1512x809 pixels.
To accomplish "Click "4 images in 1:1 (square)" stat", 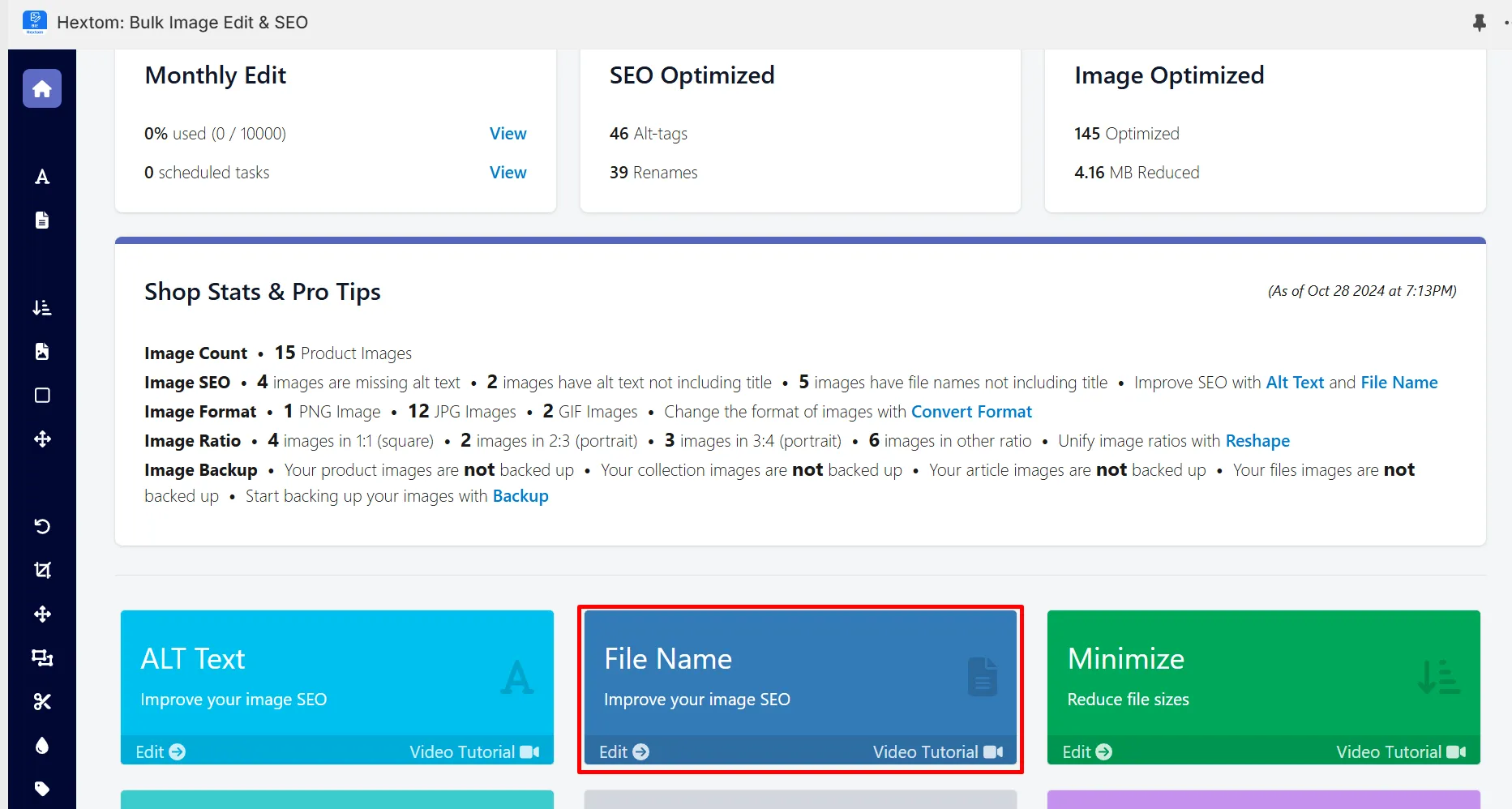I will click(351, 441).
